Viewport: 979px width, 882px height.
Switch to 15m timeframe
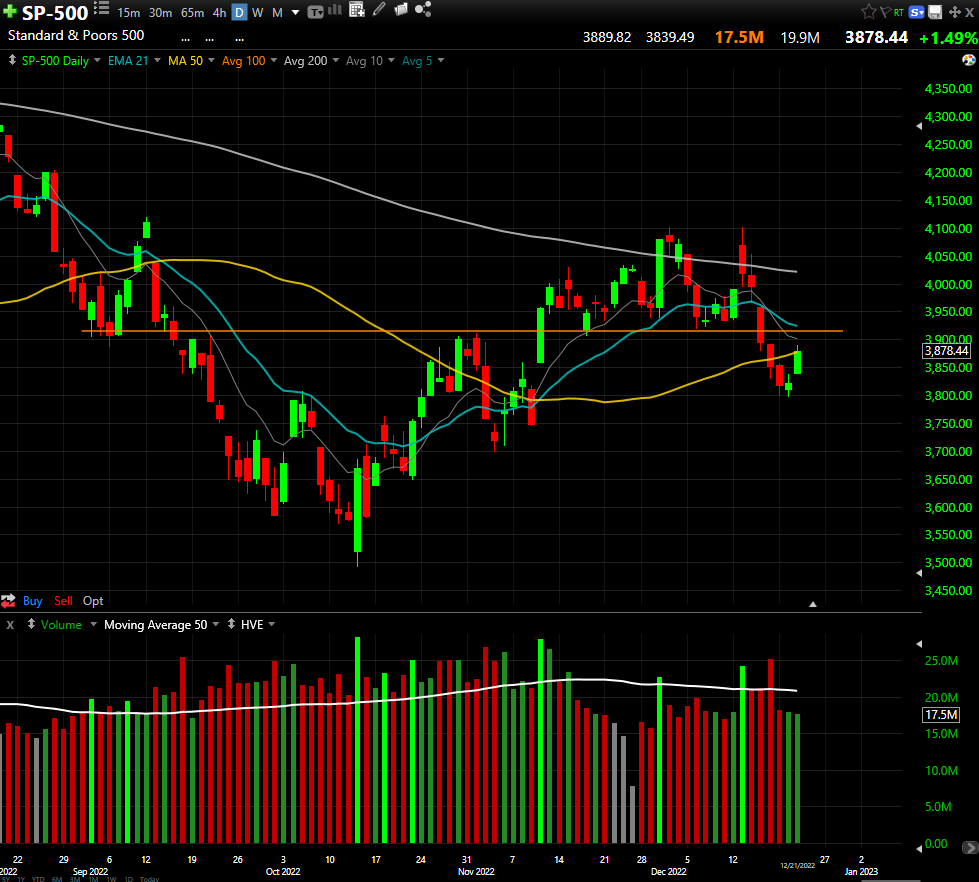coord(129,12)
